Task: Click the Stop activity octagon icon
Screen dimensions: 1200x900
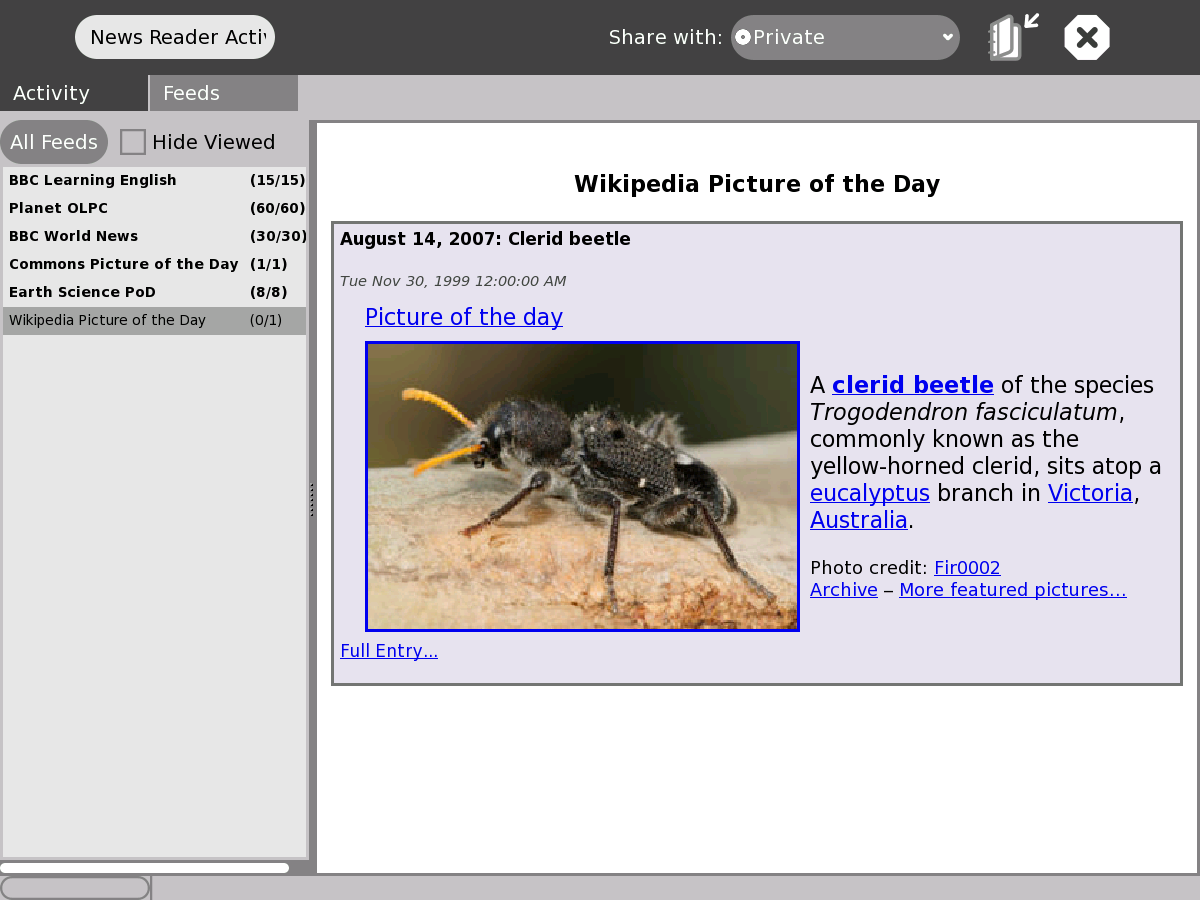Action: 1087,38
